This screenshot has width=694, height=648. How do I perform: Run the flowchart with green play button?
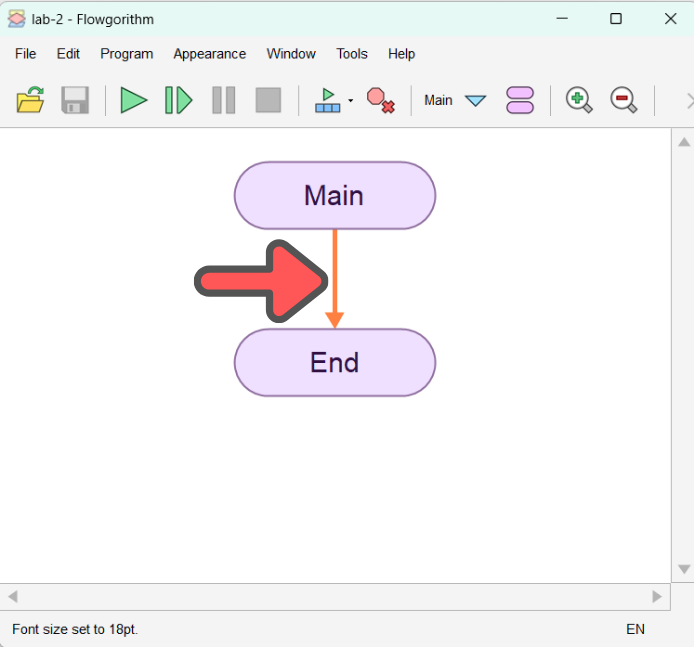coord(133,100)
